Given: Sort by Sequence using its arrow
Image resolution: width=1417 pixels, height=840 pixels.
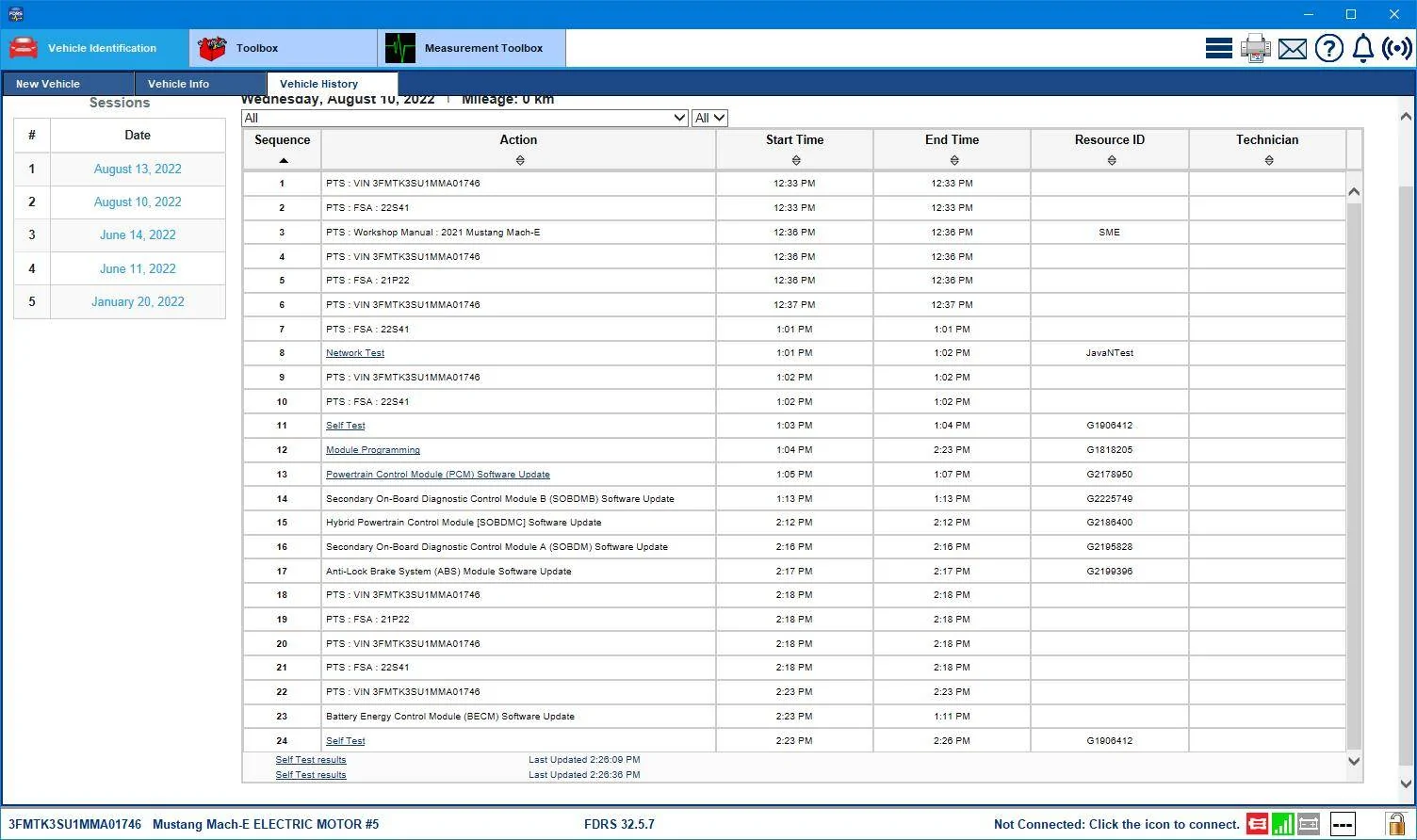Looking at the screenshot, I should coord(284,160).
